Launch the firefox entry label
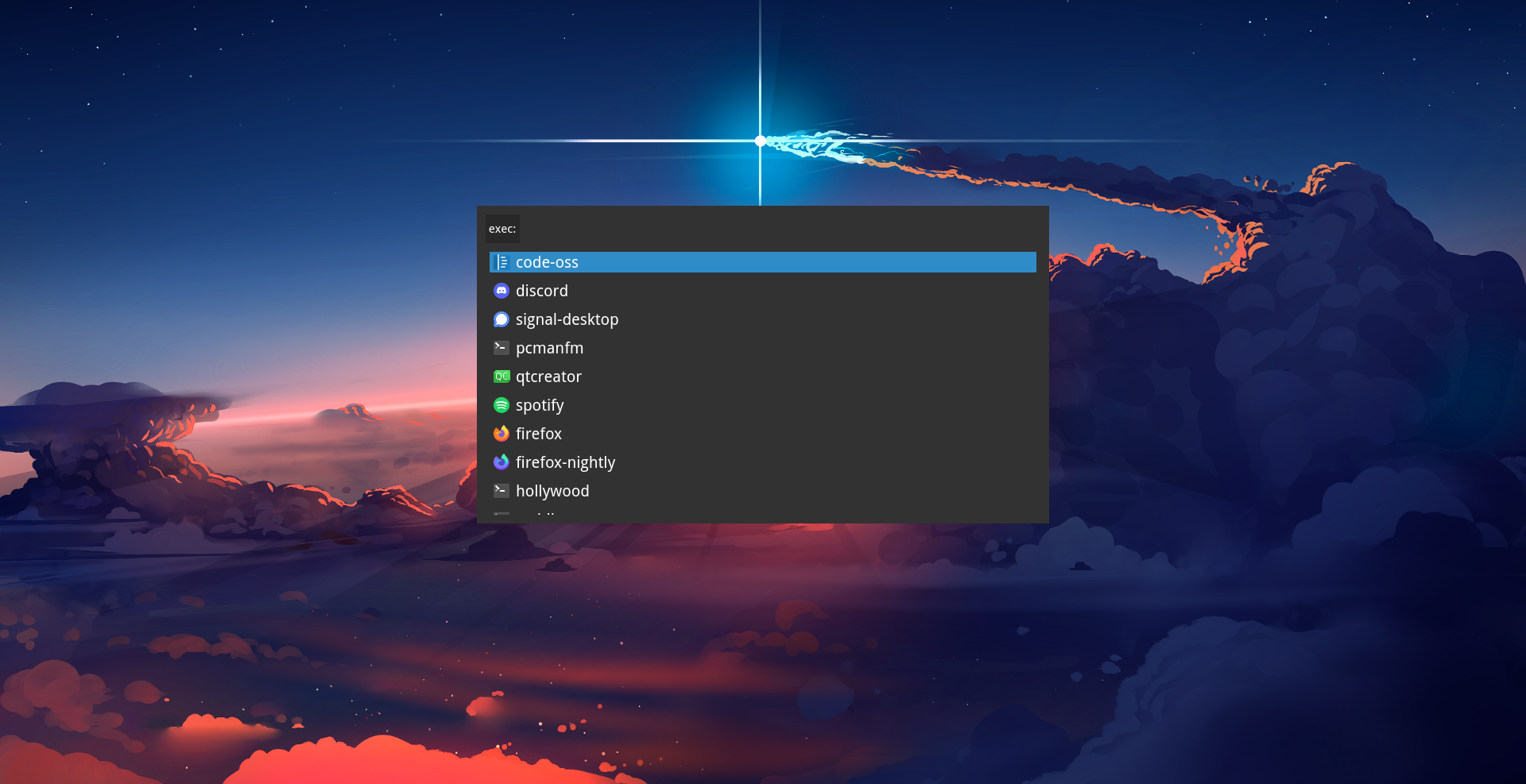The width and height of the screenshot is (1526, 784). (539, 434)
